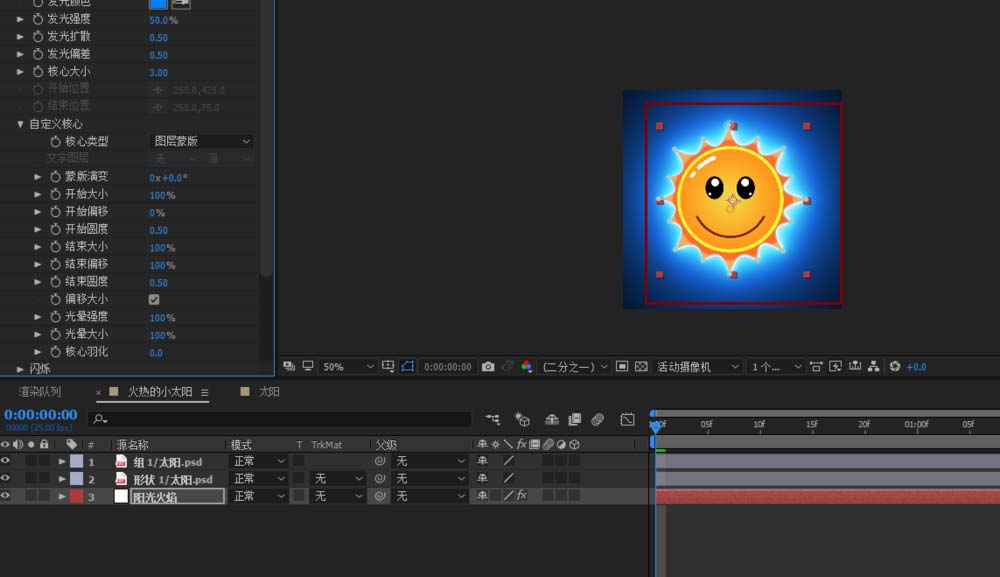This screenshot has width=1000, height=577.
Task: Switch to the 太阳 composition tab
Action: 269,392
